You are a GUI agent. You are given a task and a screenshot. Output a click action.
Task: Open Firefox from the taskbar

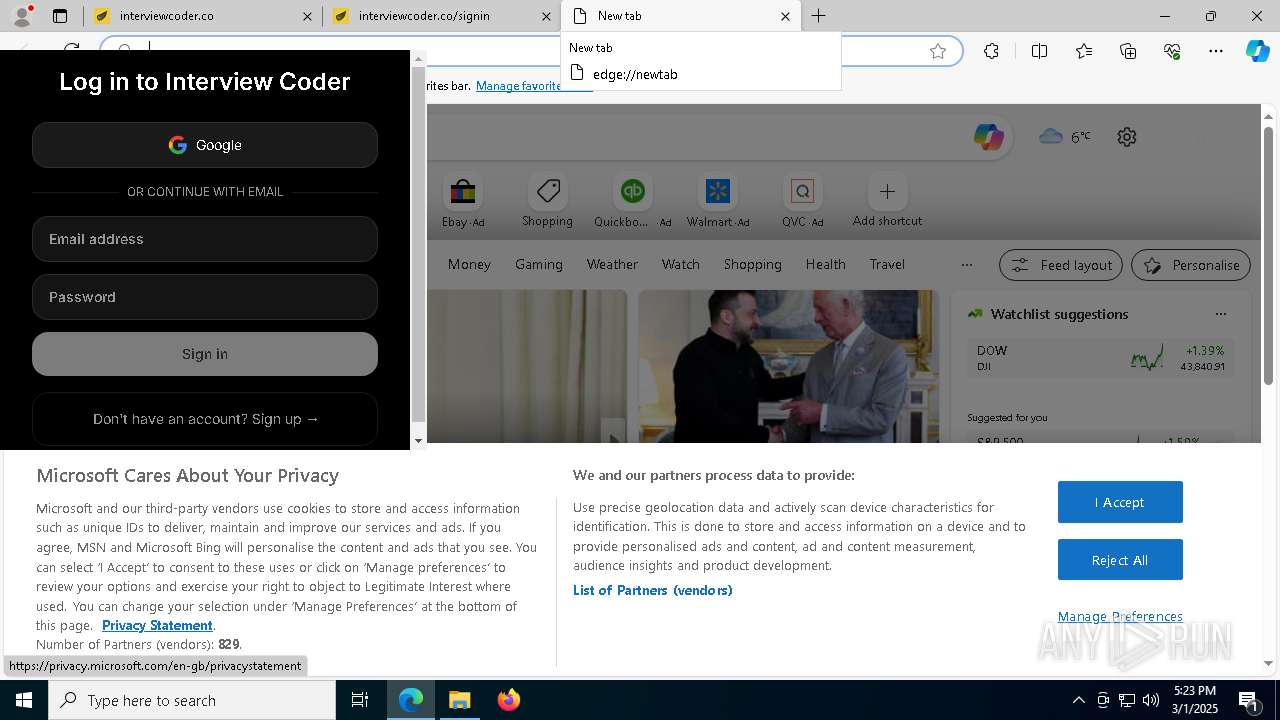coord(509,700)
